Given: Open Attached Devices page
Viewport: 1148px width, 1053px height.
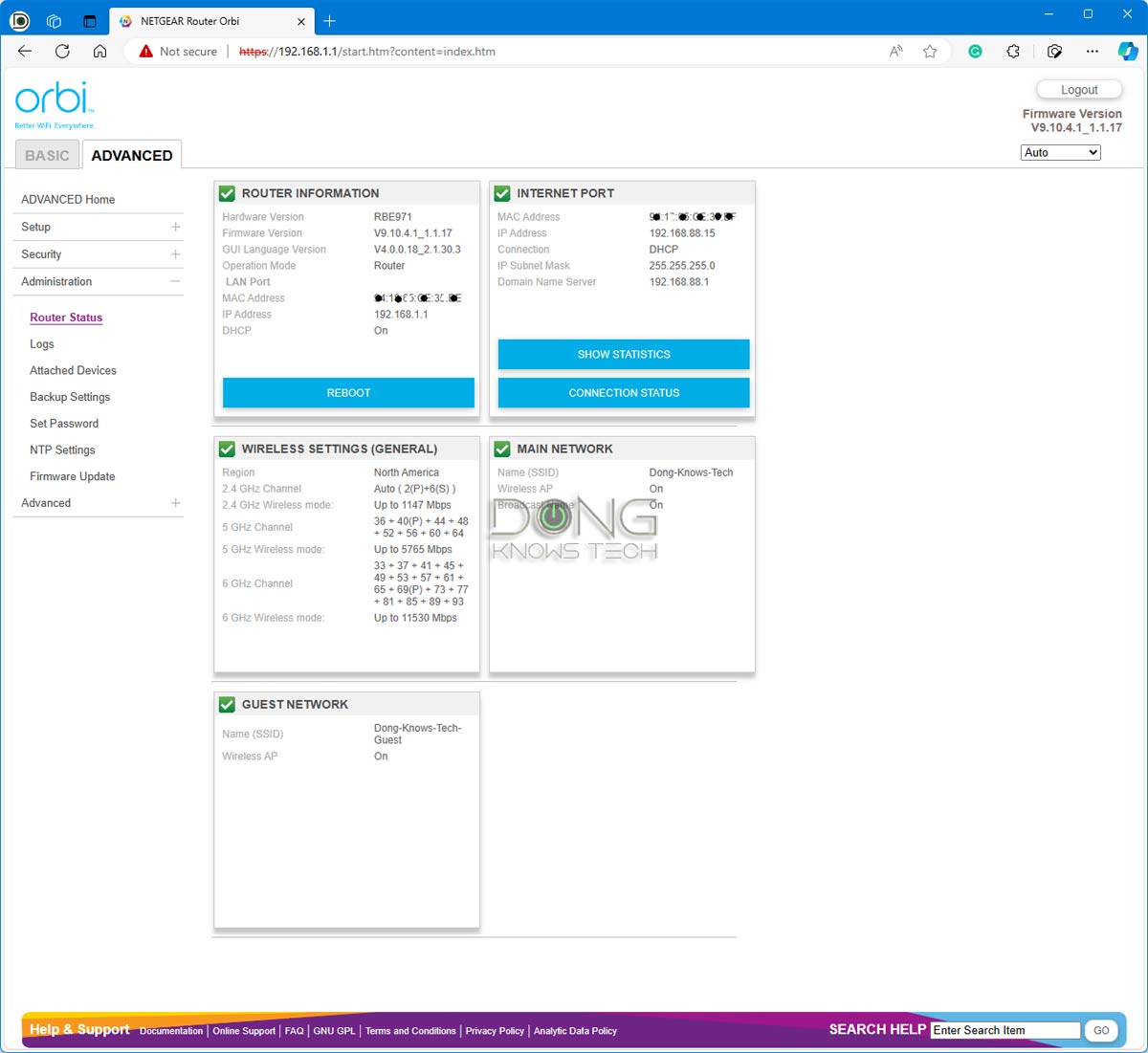Looking at the screenshot, I should click(73, 370).
